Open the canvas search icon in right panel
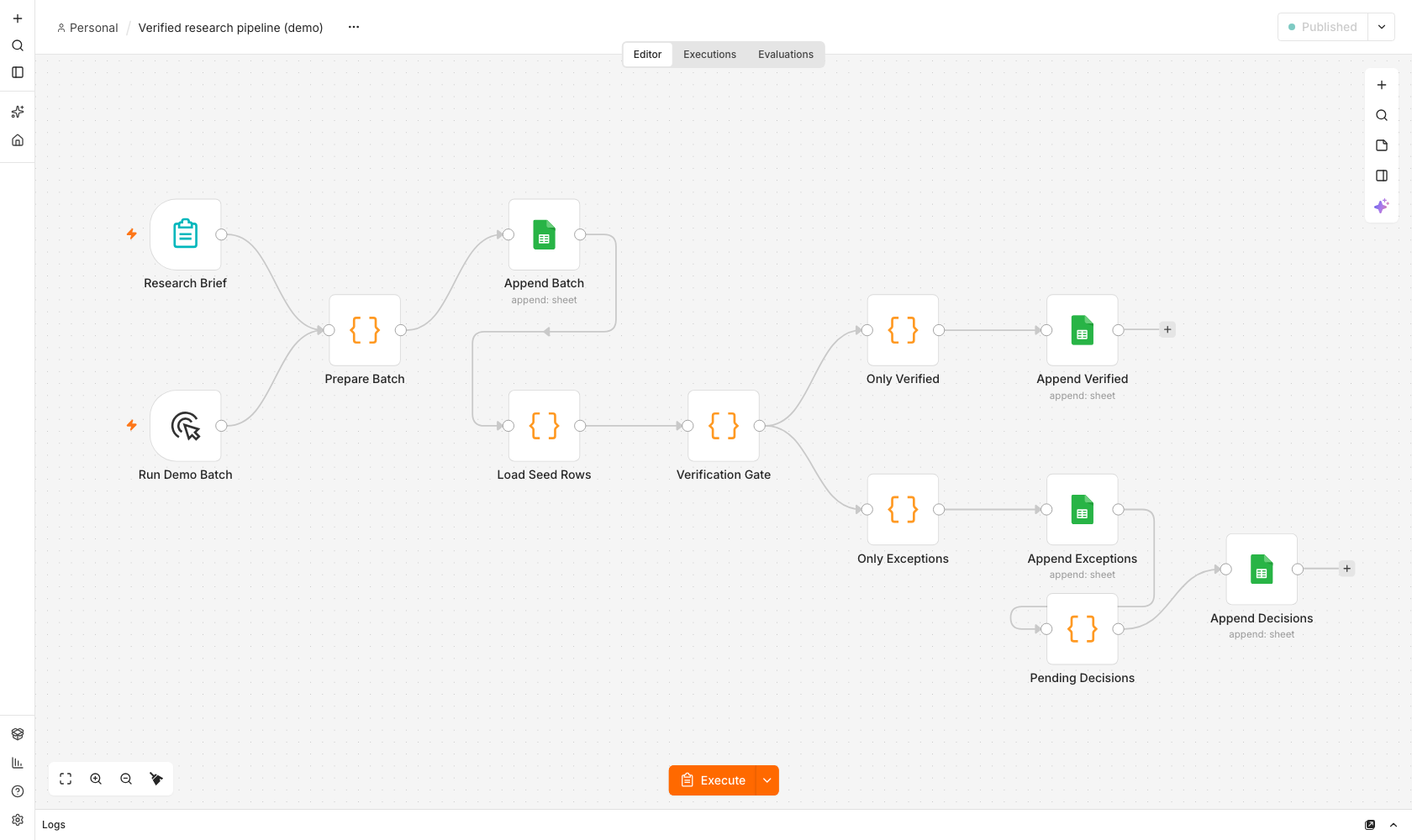The height and width of the screenshot is (840, 1412). coord(1382,115)
